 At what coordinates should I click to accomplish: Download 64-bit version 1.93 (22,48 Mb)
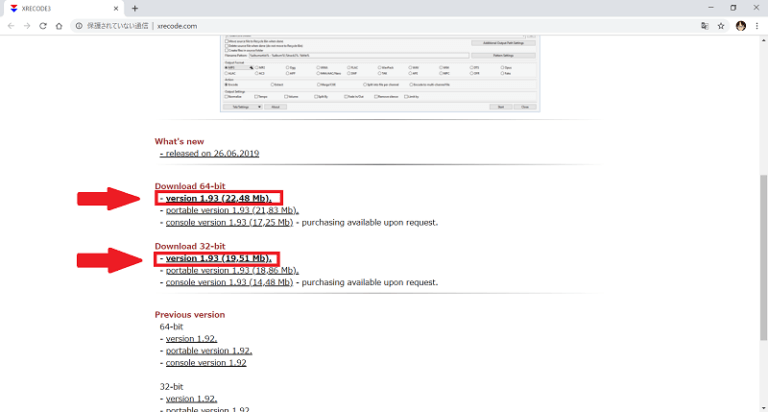click(219, 198)
